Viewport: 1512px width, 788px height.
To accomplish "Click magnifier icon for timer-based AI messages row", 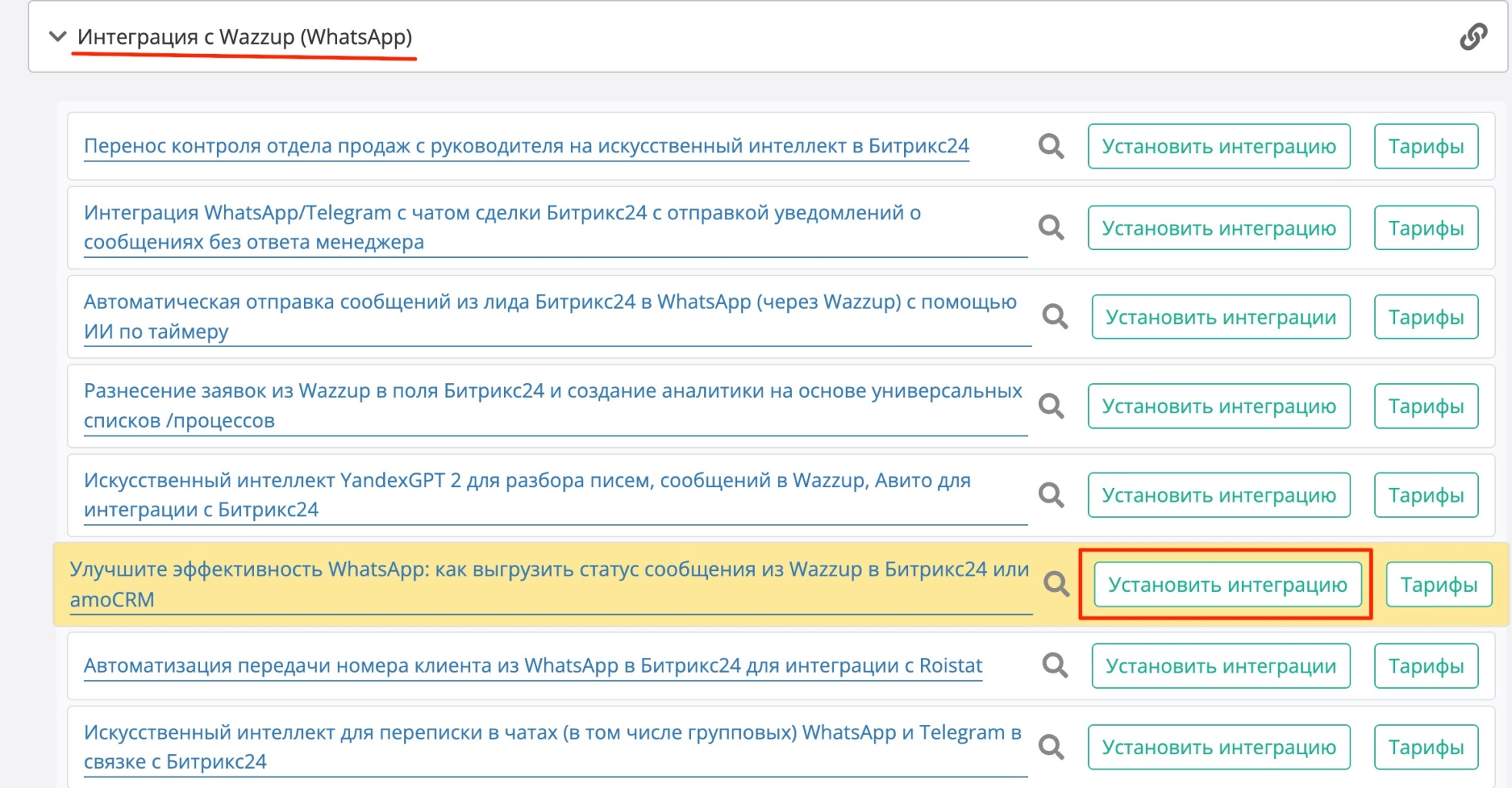I will coord(1054,316).
